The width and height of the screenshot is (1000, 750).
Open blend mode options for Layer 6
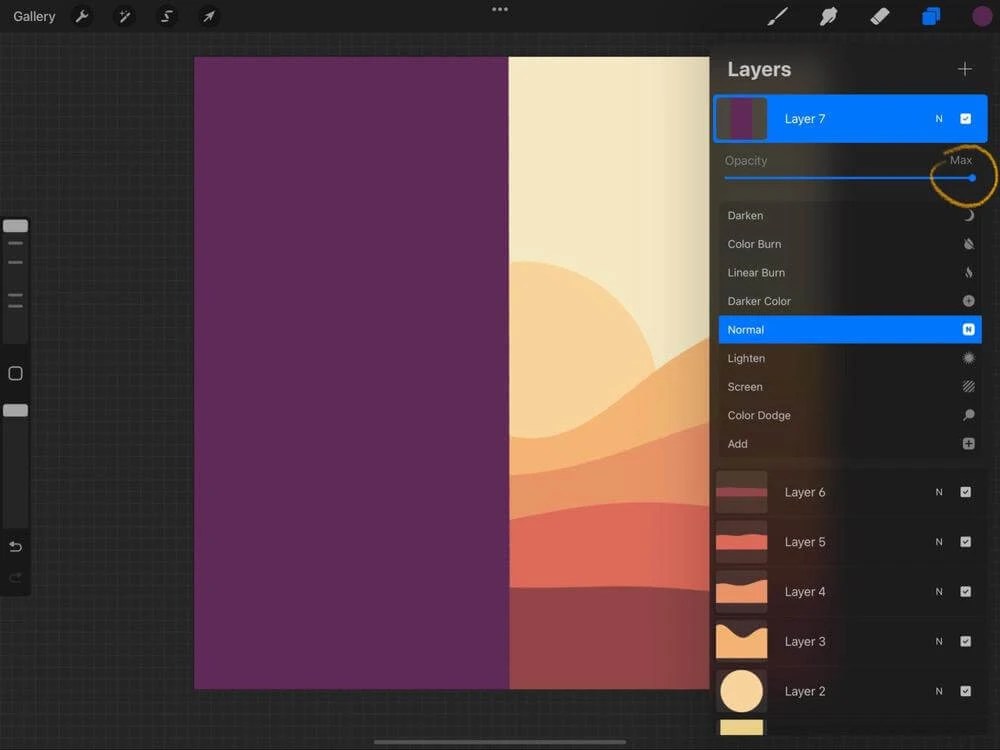[938, 492]
